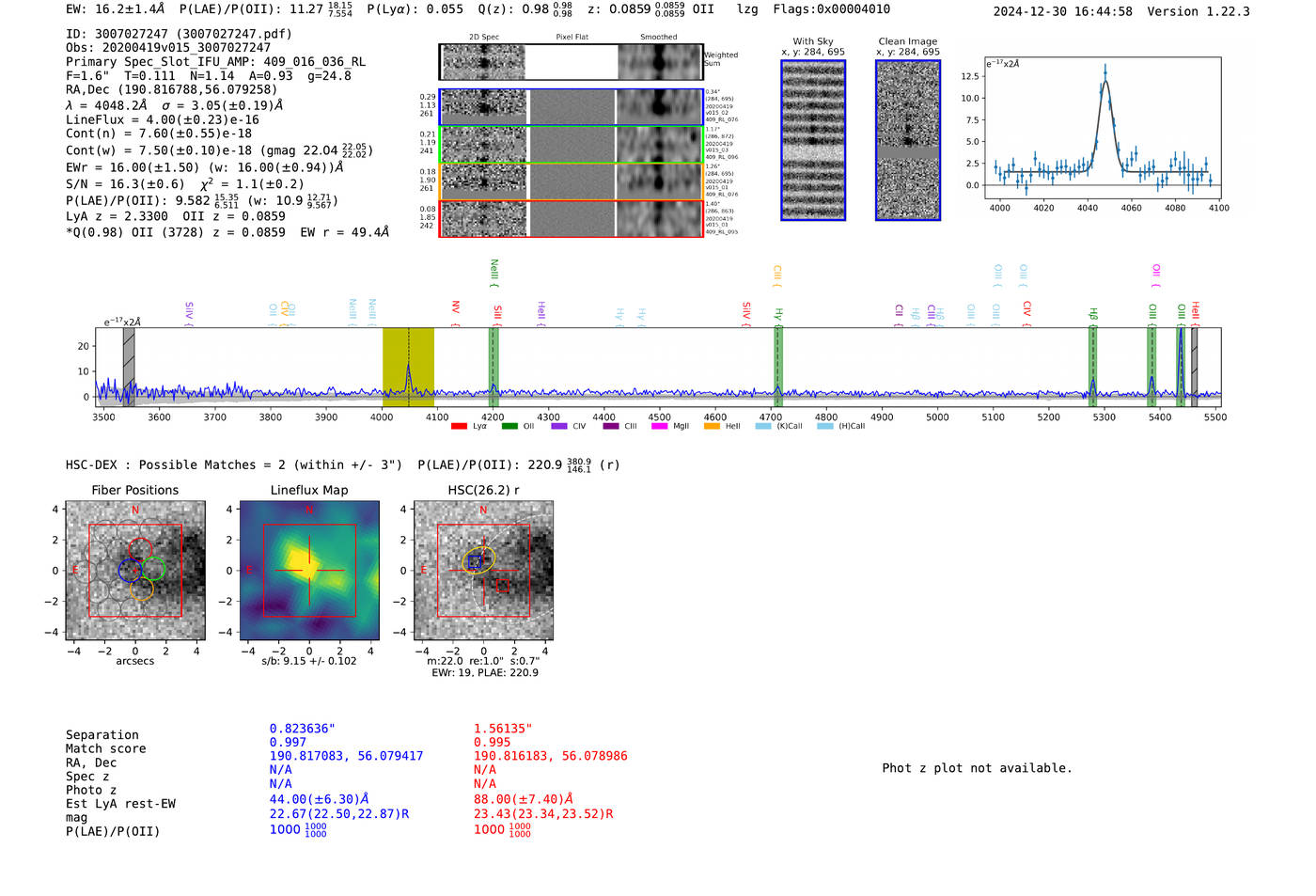This screenshot has height=896, width=1316.
Task: Click the hatched gray band near 3550Å
Action: (129, 367)
